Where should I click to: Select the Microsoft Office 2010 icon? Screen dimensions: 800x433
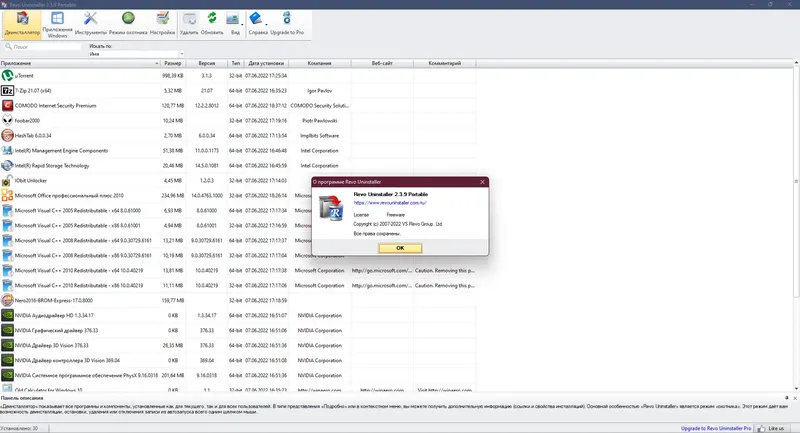7,195
